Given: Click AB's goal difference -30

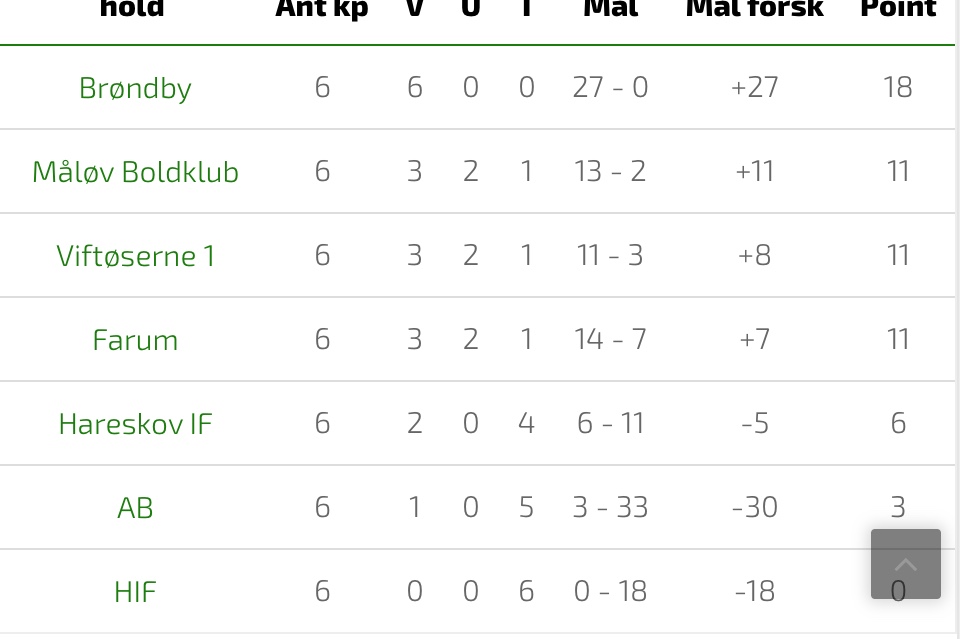Looking at the screenshot, I should (754, 507).
